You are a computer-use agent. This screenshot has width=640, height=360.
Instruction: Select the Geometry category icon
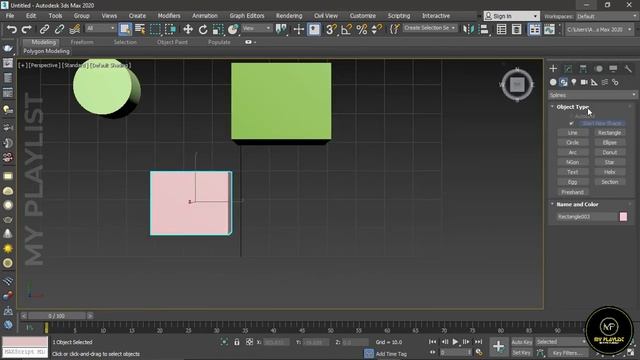coord(553,82)
